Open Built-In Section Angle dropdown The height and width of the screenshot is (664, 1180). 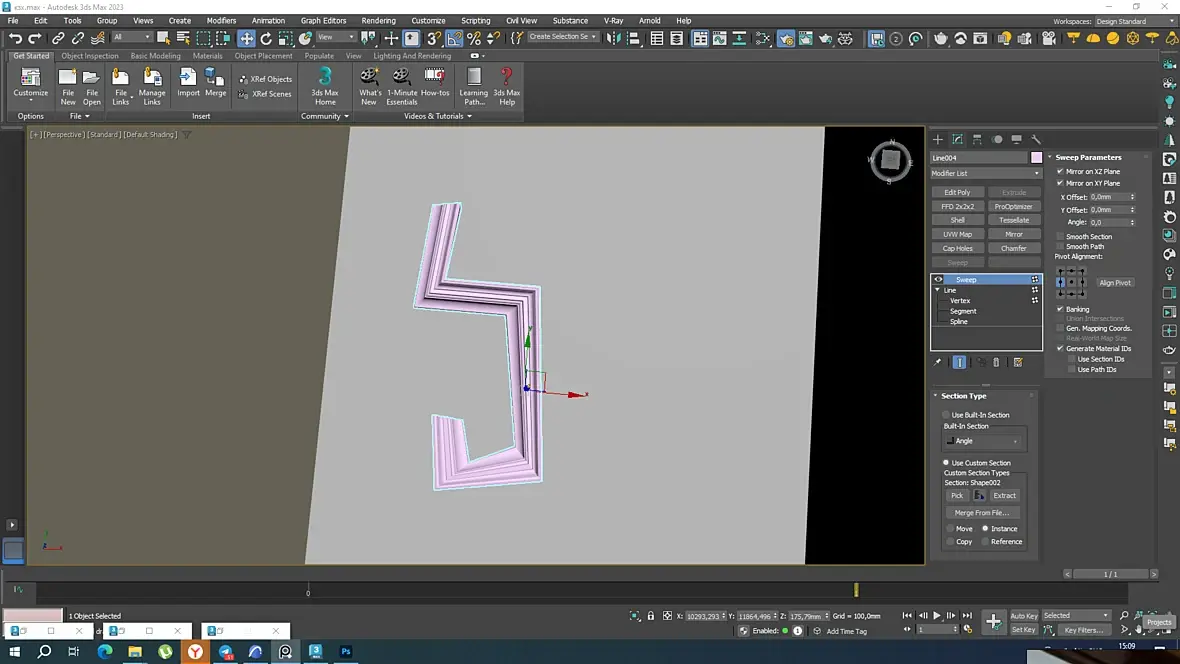click(x=985, y=441)
